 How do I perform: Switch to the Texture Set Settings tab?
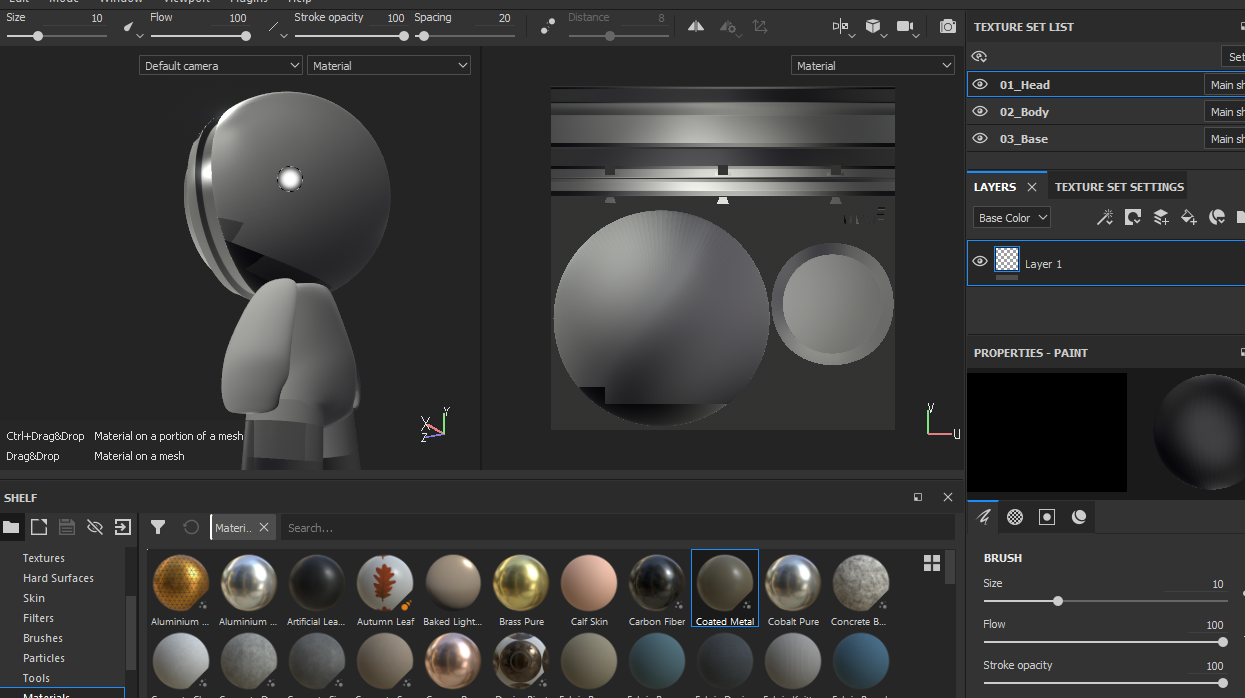(x=1118, y=187)
